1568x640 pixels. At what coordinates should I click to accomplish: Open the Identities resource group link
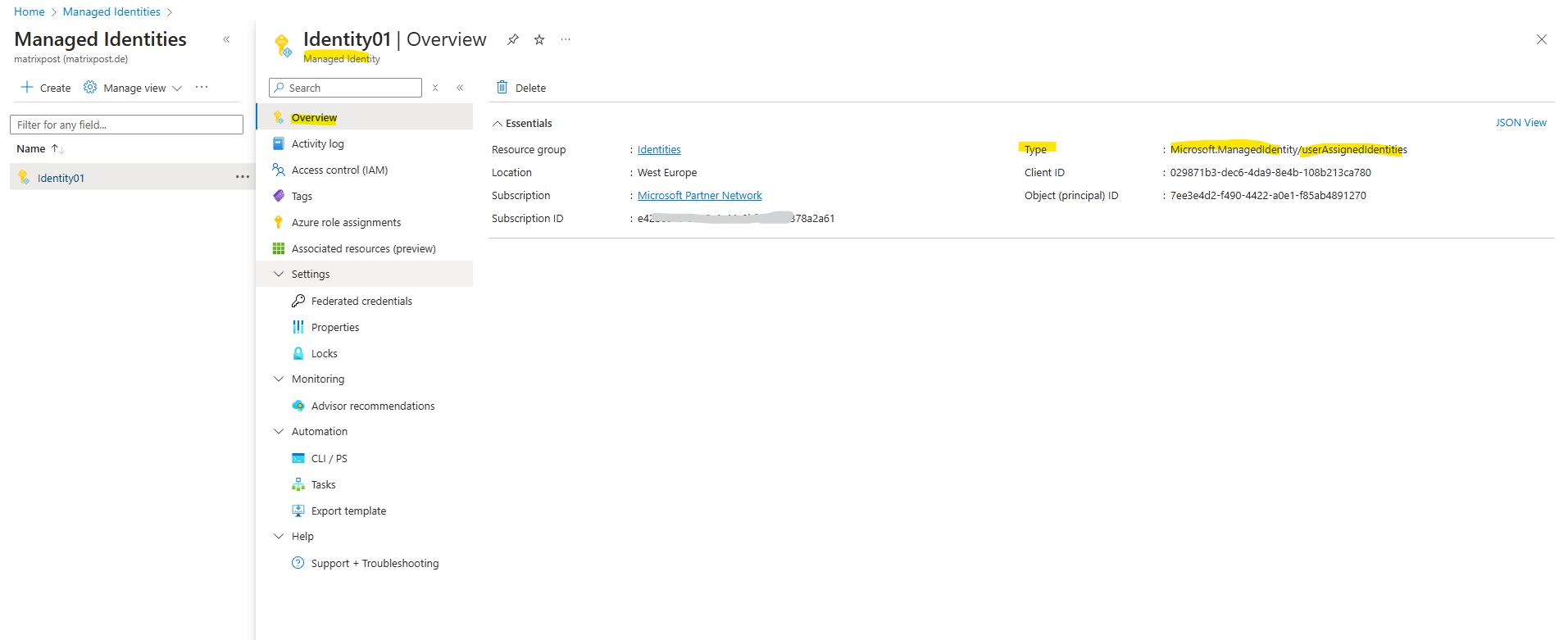(659, 149)
